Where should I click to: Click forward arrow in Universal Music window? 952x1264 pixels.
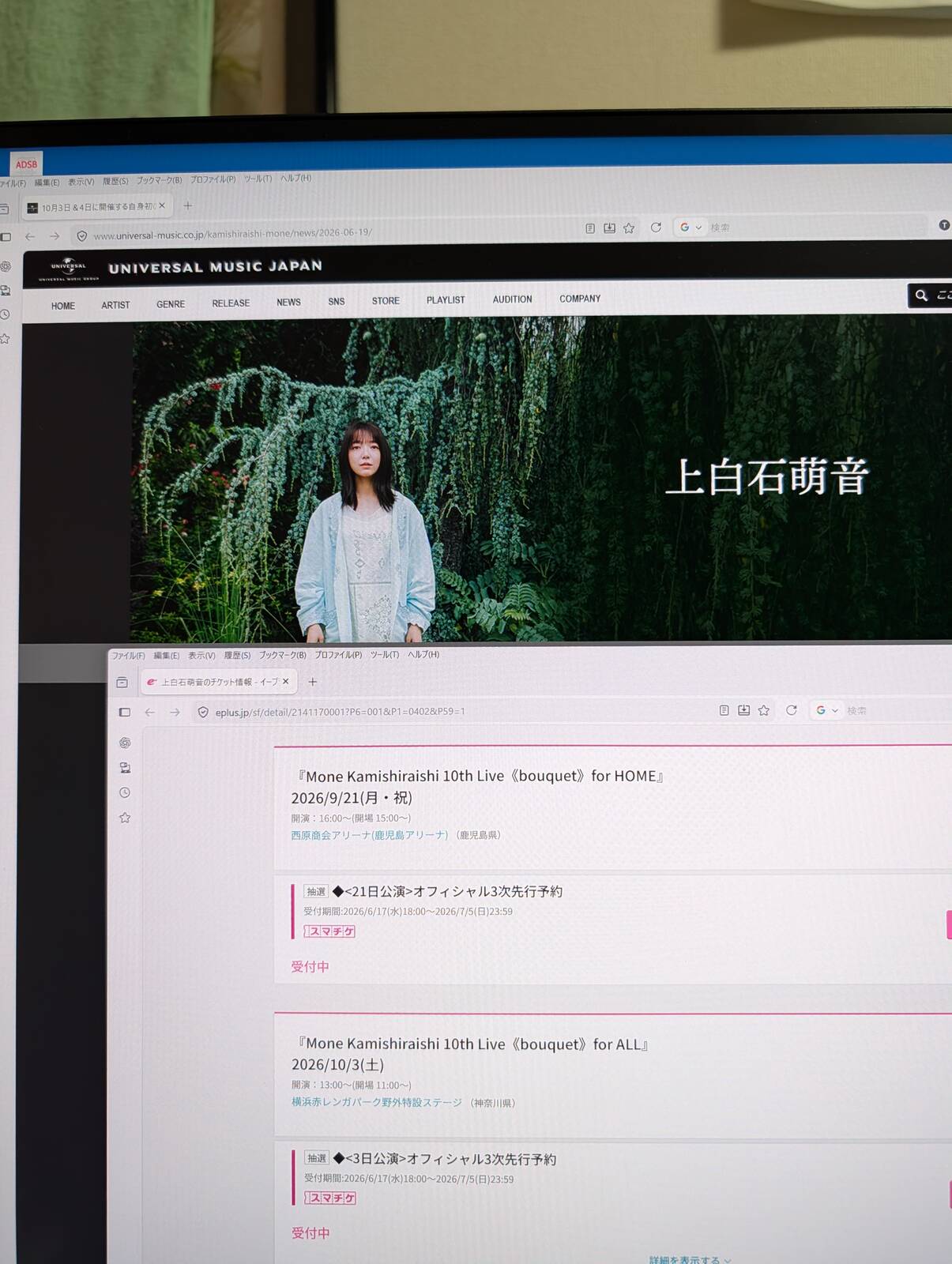point(55,236)
